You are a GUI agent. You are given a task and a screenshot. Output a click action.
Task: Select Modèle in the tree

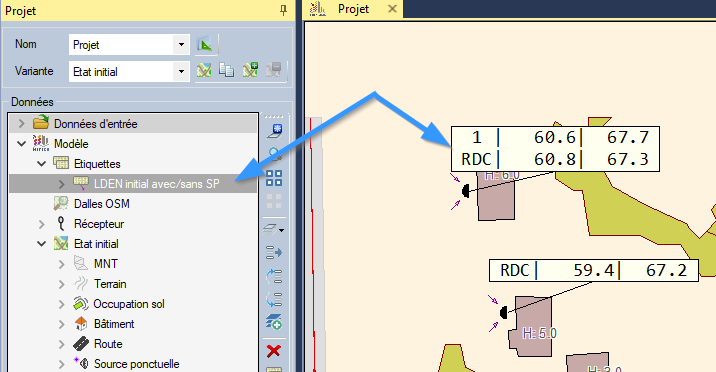[71, 144]
